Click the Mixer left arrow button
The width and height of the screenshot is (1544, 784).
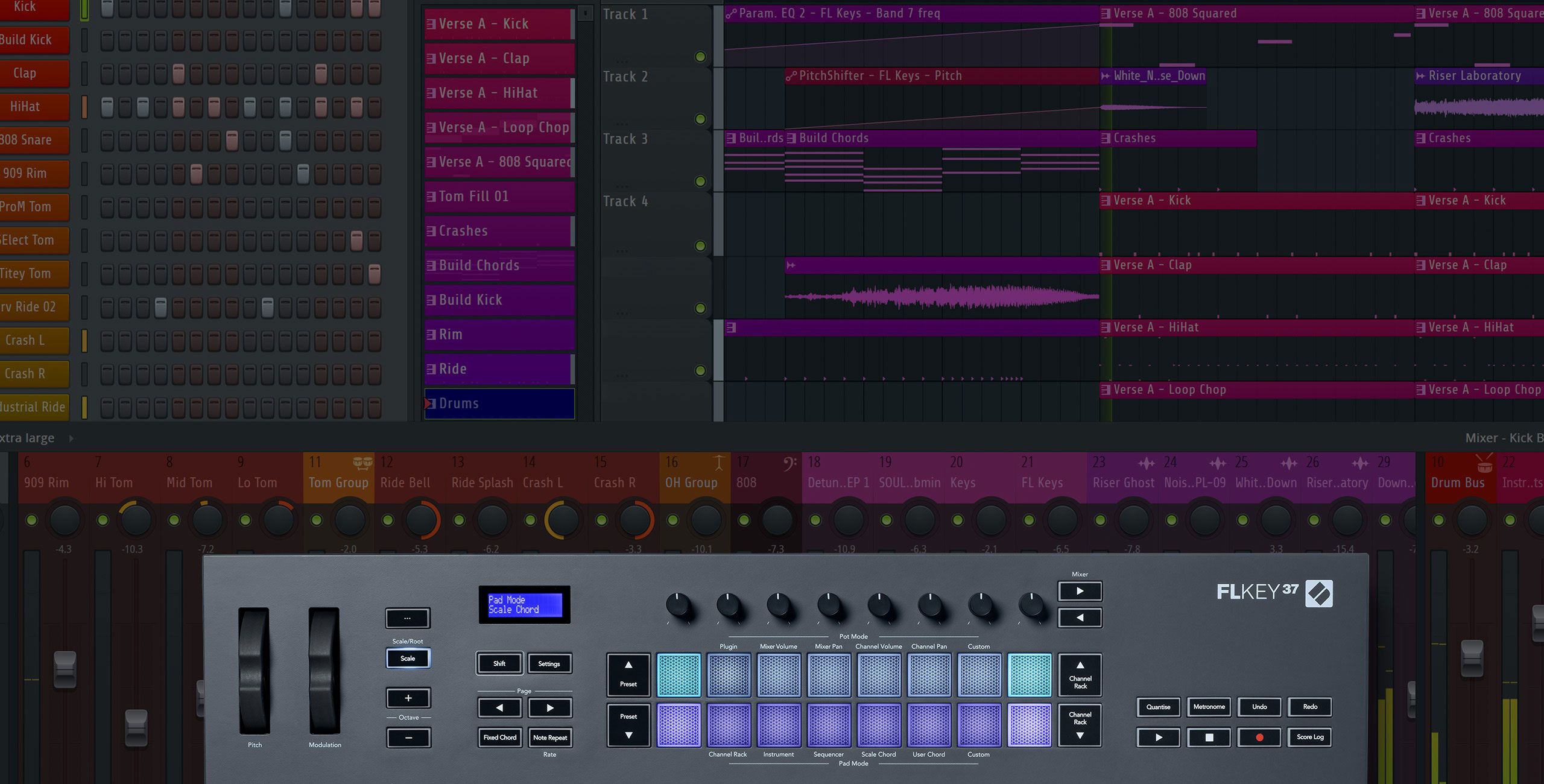point(1080,618)
